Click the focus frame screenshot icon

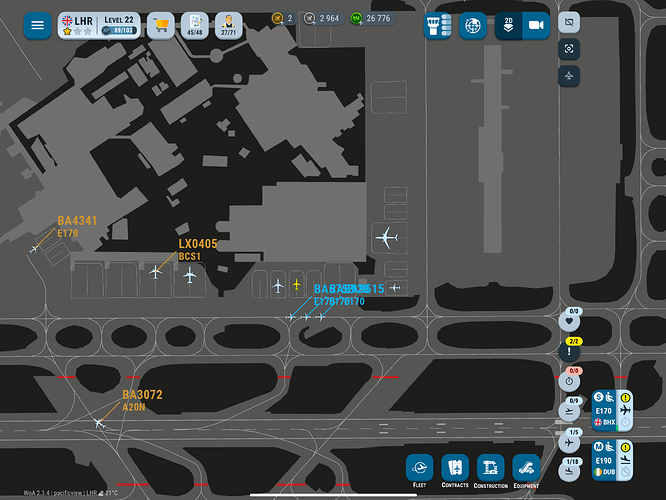coord(569,49)
